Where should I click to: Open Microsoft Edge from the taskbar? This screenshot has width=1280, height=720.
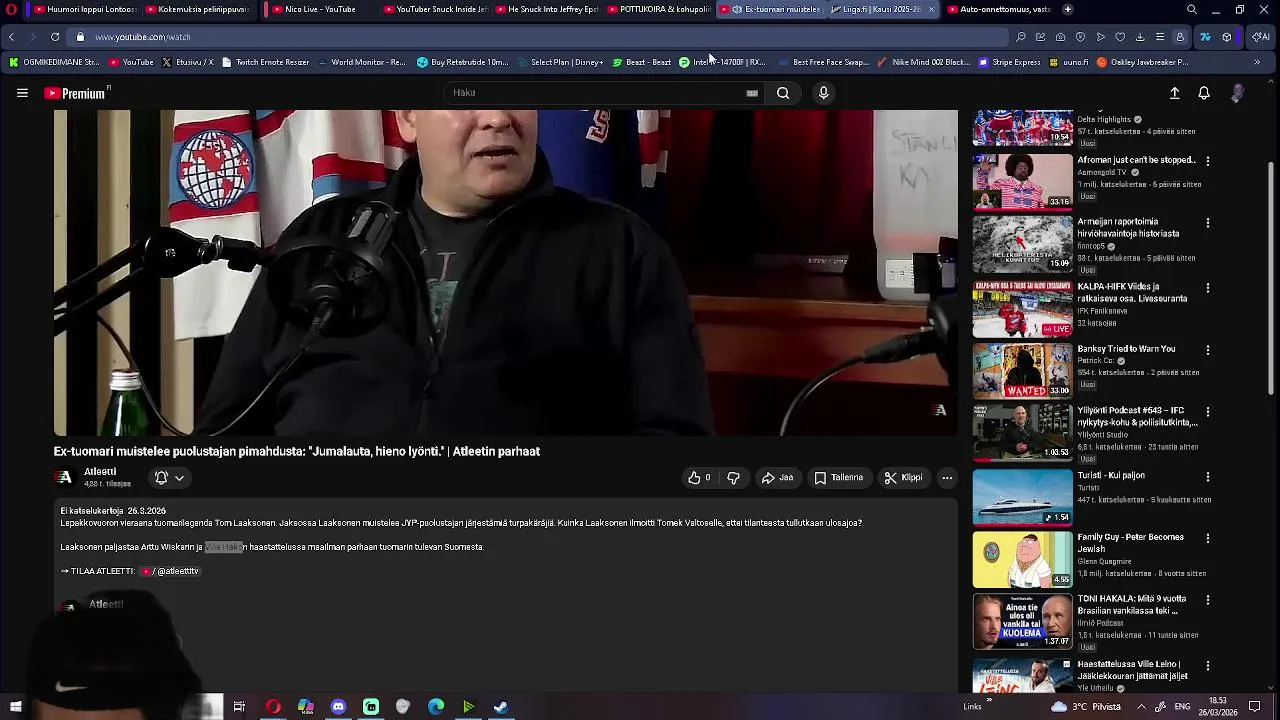[x=436, y=707]
